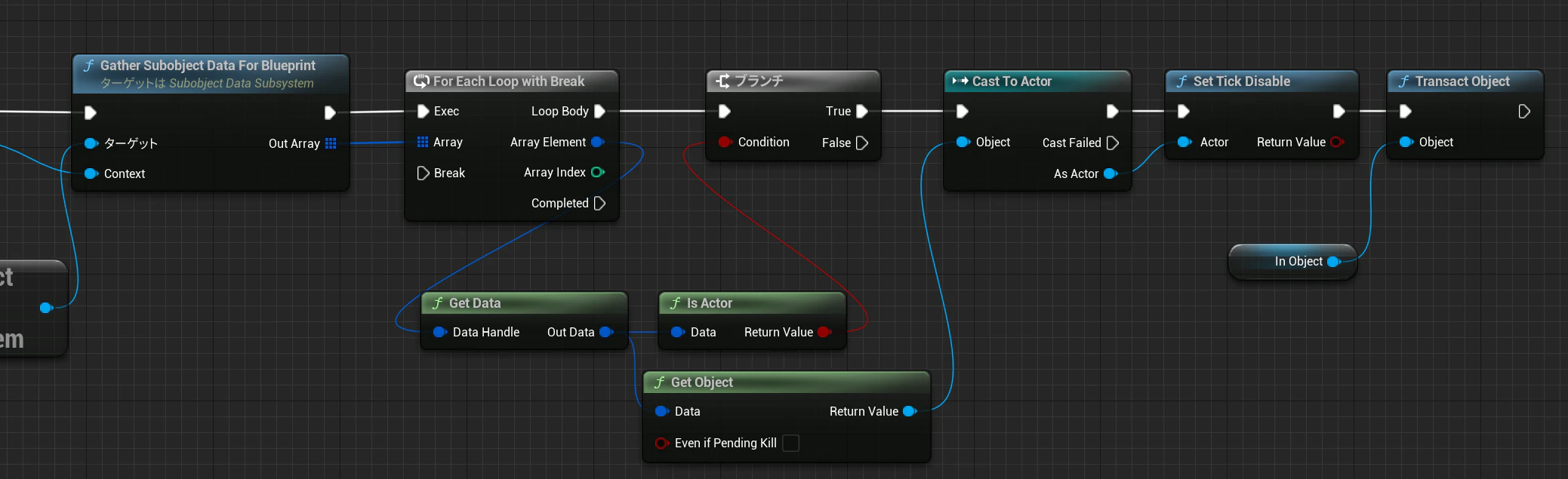The width and height of the screenshot is (1568, 479).
Task: Click the Set Tick Disable input exec pin
Action: [1184, 112]
